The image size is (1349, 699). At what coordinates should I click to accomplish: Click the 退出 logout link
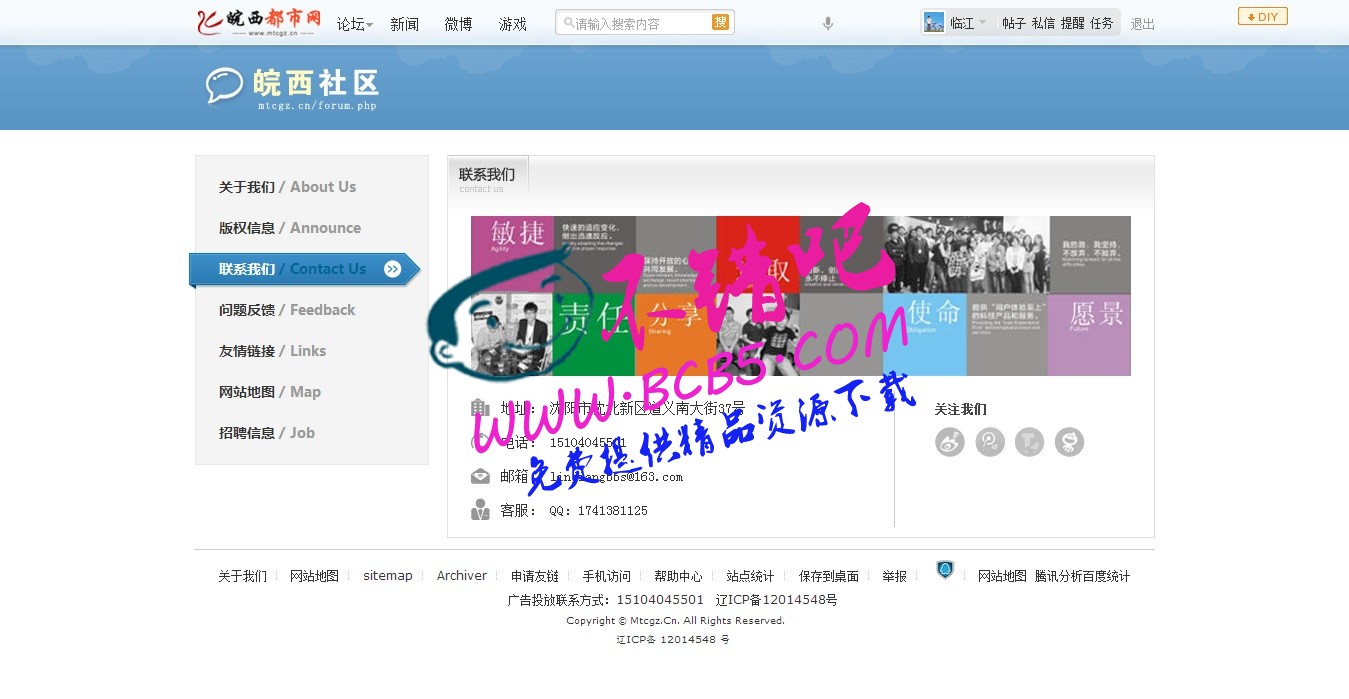click(x=1142, y=24)
